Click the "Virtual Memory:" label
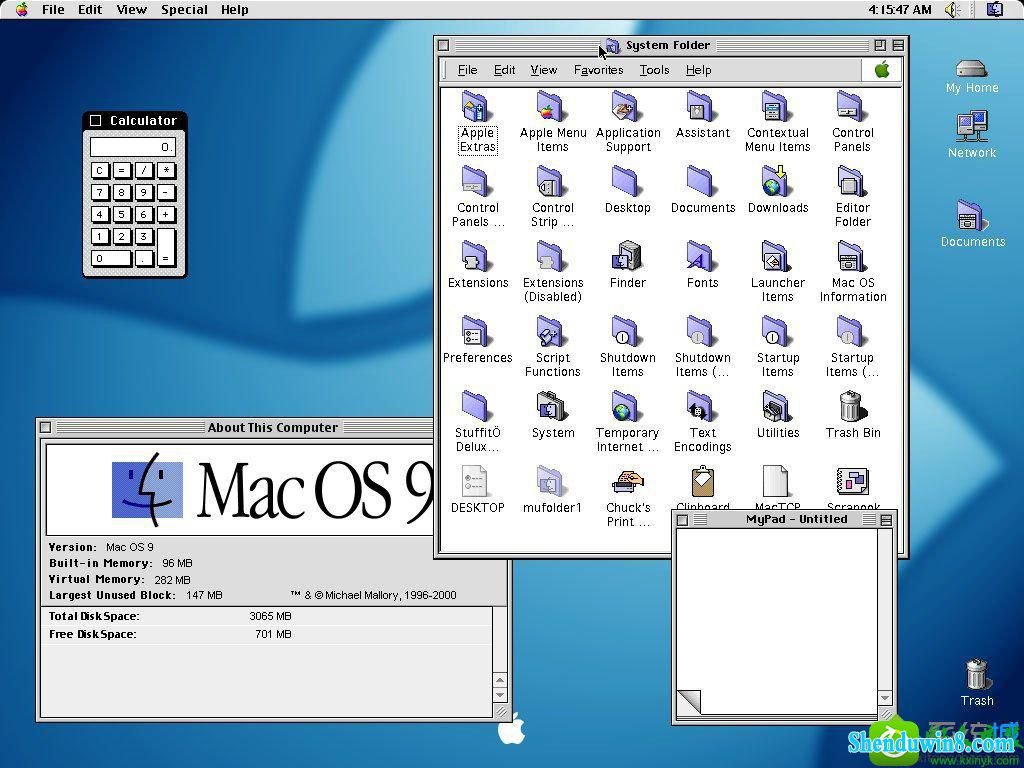 (x=97, y=579)
